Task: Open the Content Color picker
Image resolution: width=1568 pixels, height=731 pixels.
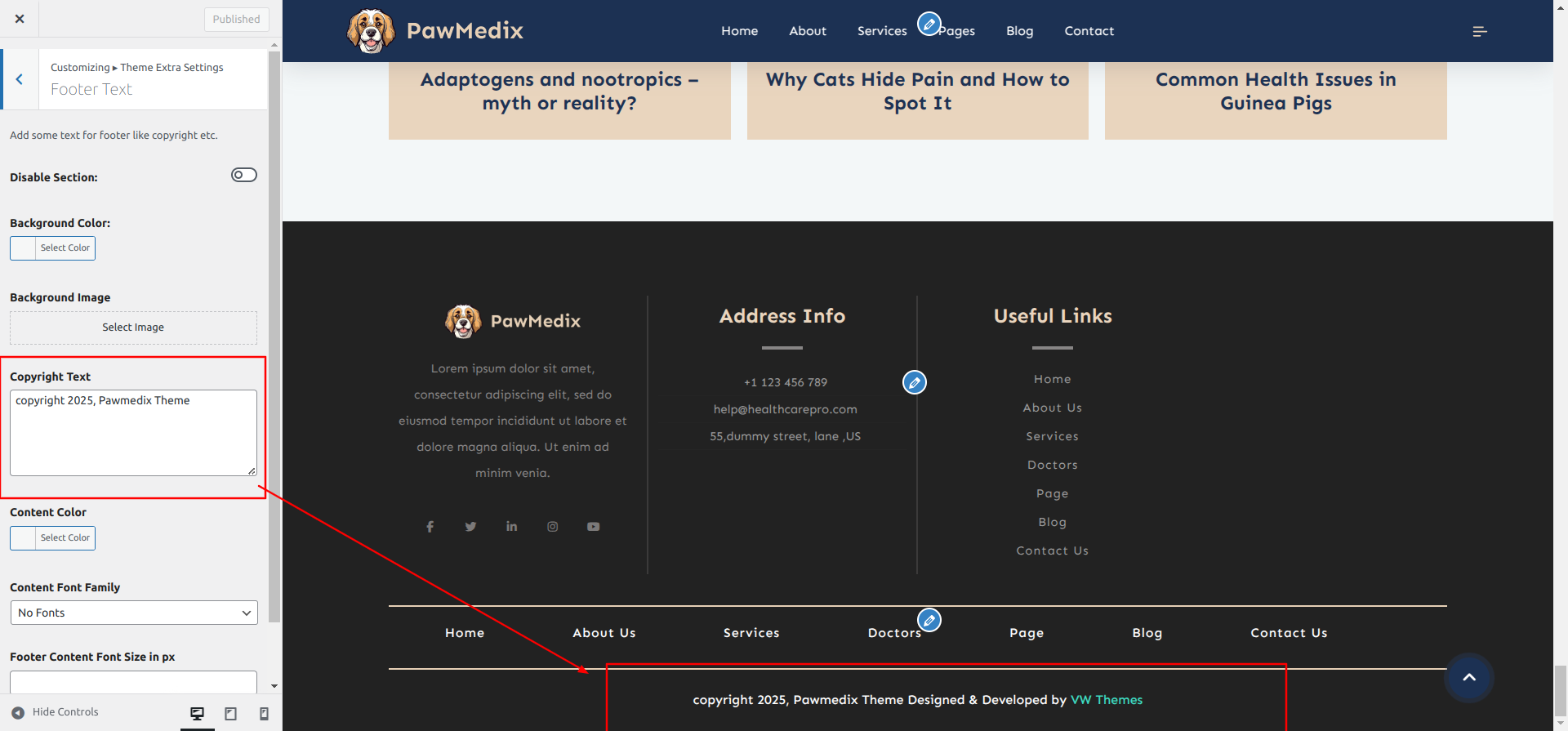Action: pyautogui.click(x=52, y=538)
